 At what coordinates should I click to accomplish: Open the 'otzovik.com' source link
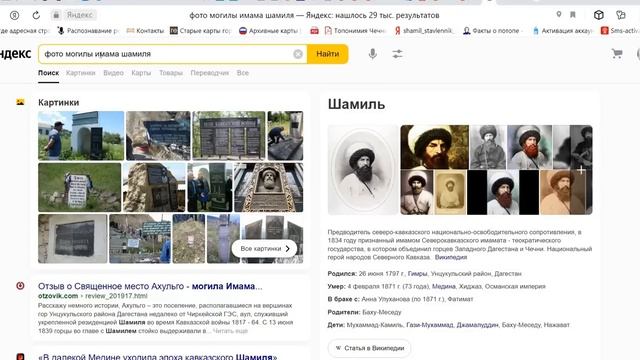point(58,296)
